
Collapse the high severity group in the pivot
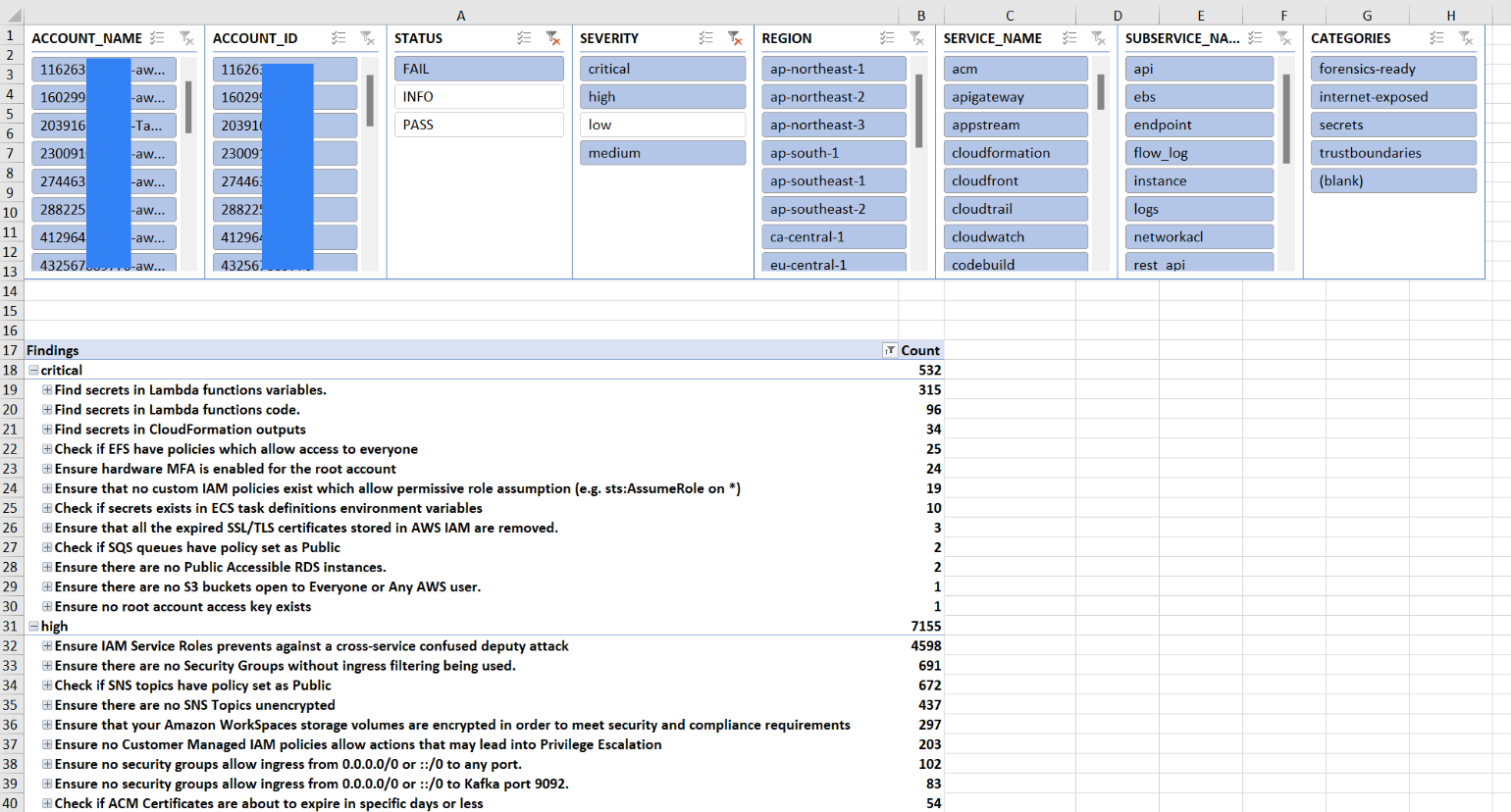point(33,626)
